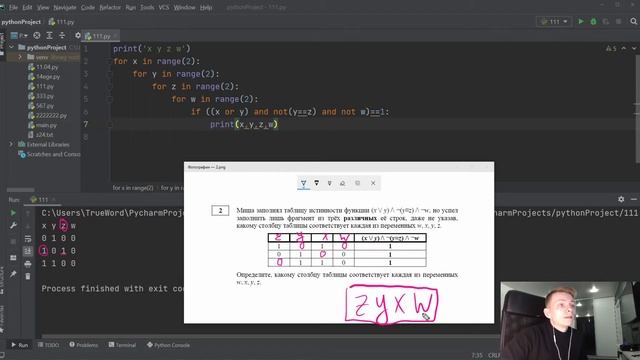Select Scratches and Consoles node

tap(49, 154)
